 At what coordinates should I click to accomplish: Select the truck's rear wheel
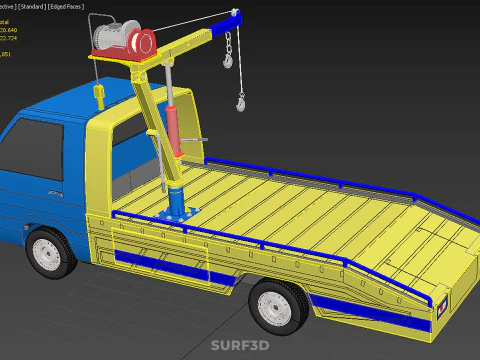pyautogui.click(x=279, y=306)
